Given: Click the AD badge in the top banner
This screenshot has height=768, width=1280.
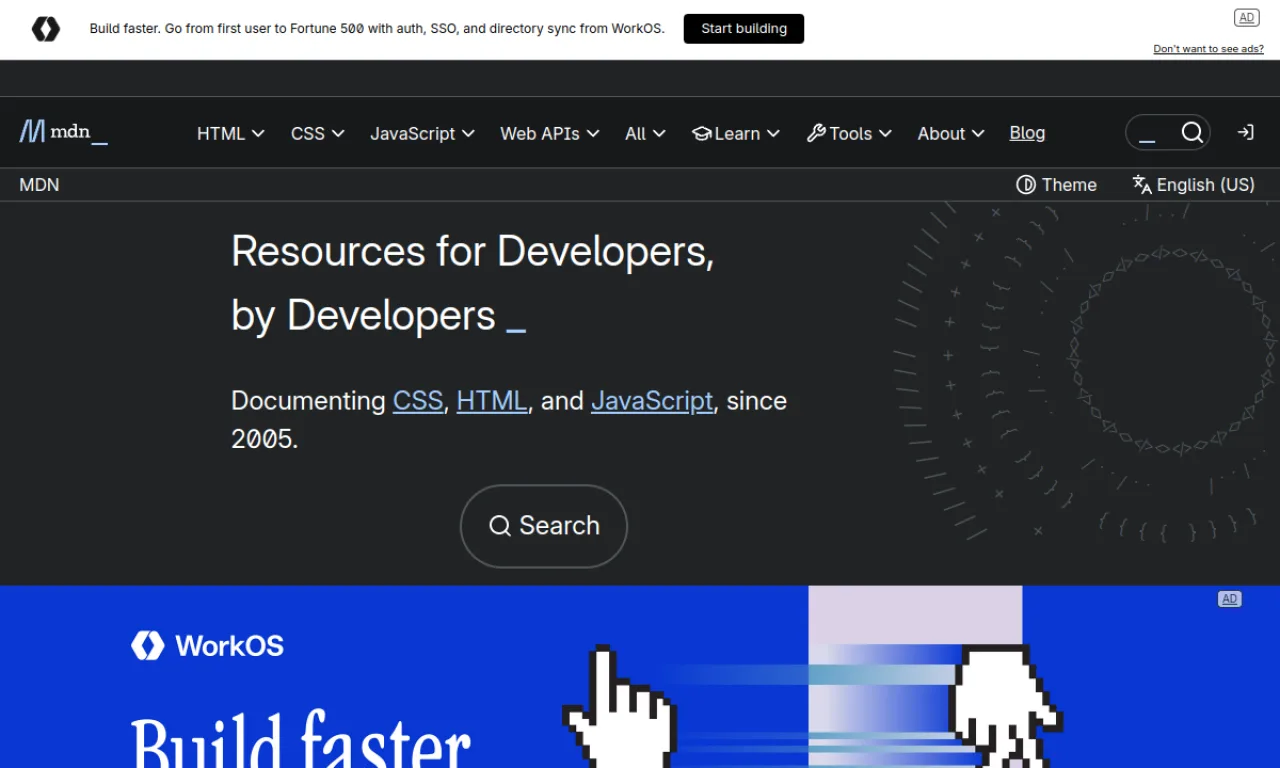Looking at the screenshot, I should tap(1246, 18).
